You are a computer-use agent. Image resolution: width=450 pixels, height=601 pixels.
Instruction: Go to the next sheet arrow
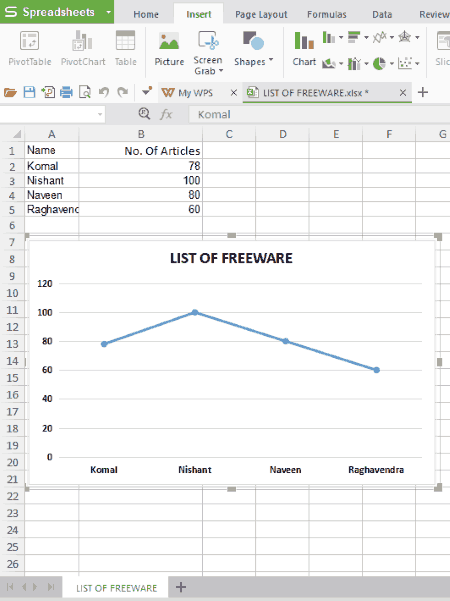click(35, 587)
